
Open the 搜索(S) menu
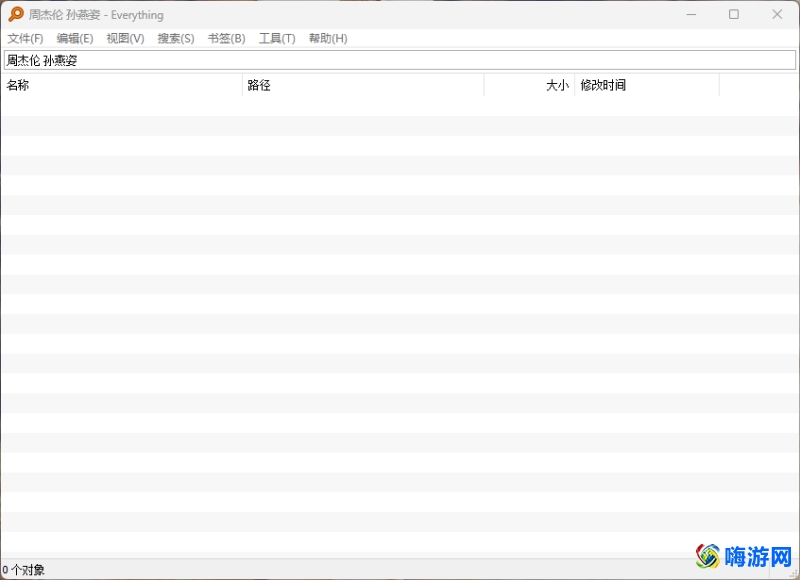(176, 38)
